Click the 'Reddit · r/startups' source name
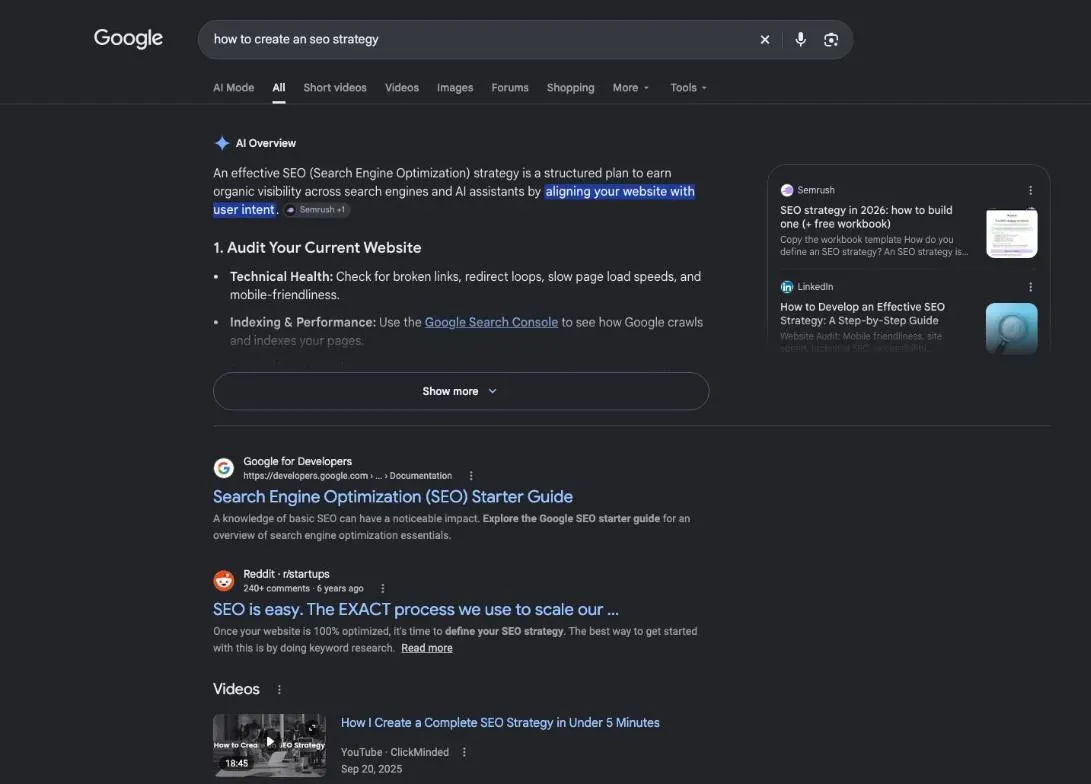1091x784 pixels. click(286, 574)
